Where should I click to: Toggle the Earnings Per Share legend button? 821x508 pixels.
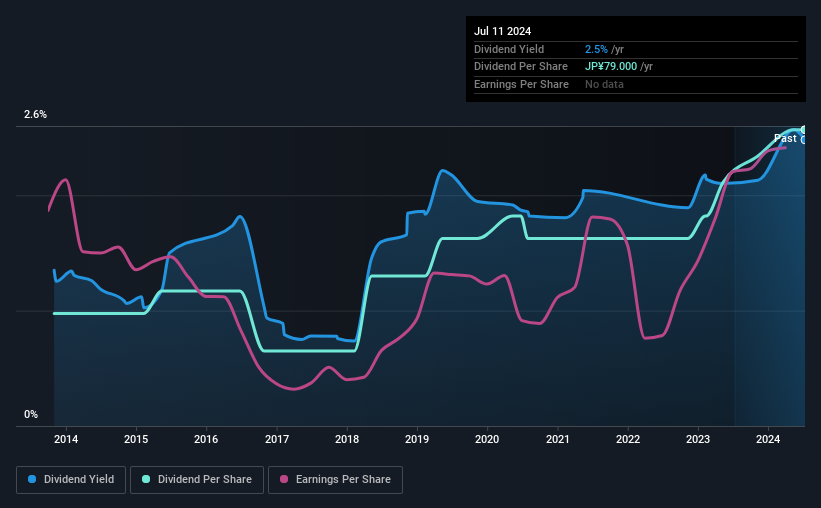[335, 480]
